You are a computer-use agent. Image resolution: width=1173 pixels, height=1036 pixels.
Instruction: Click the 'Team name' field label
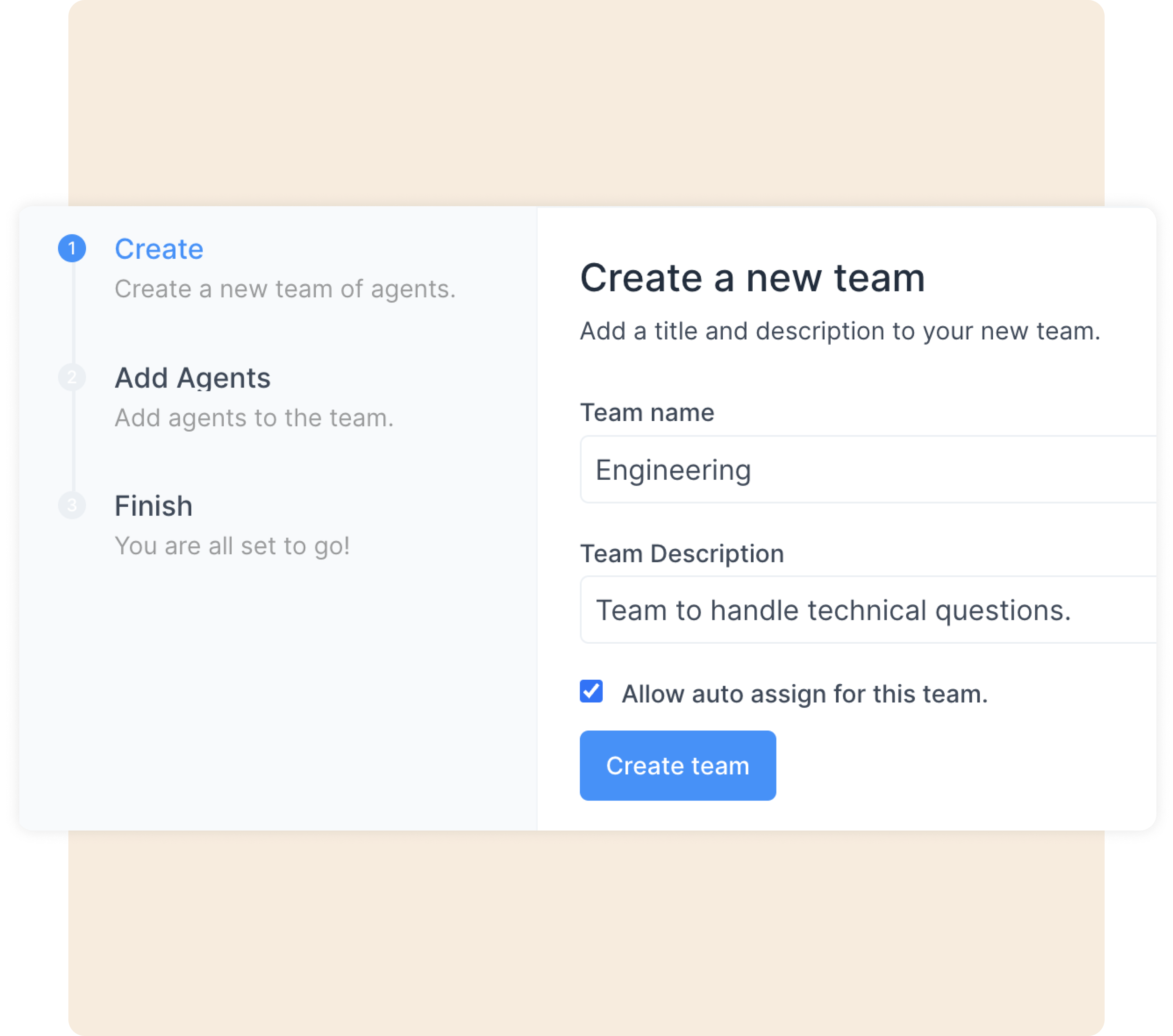point(647,412)
